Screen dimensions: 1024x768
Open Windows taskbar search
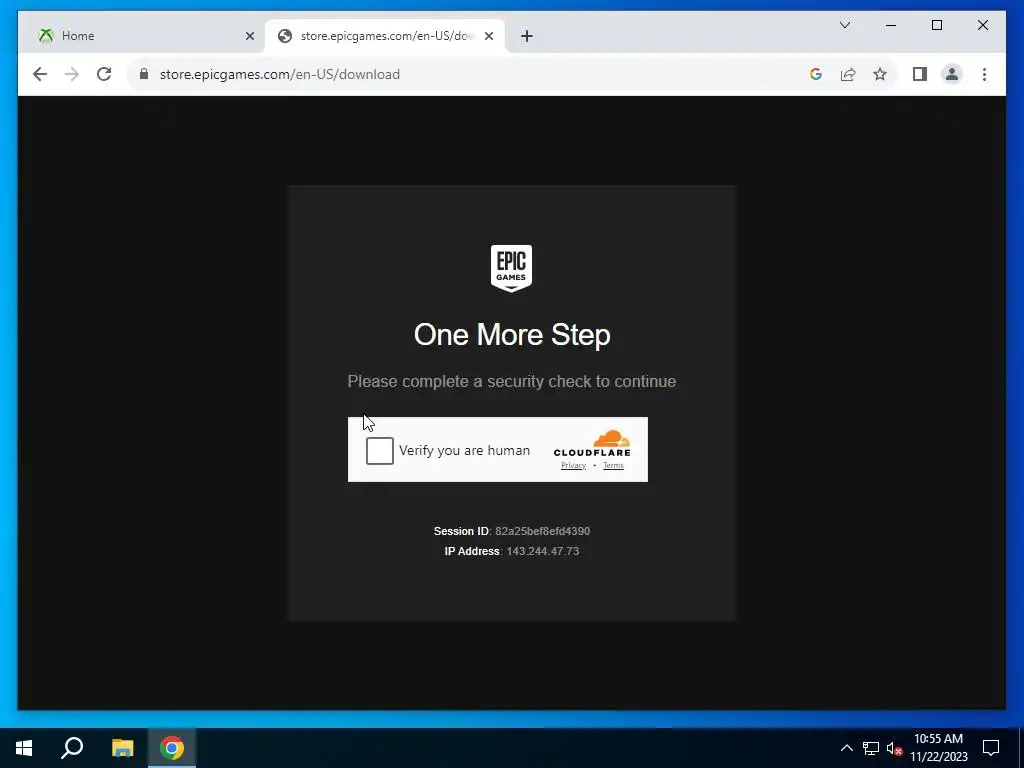point(72,748)
